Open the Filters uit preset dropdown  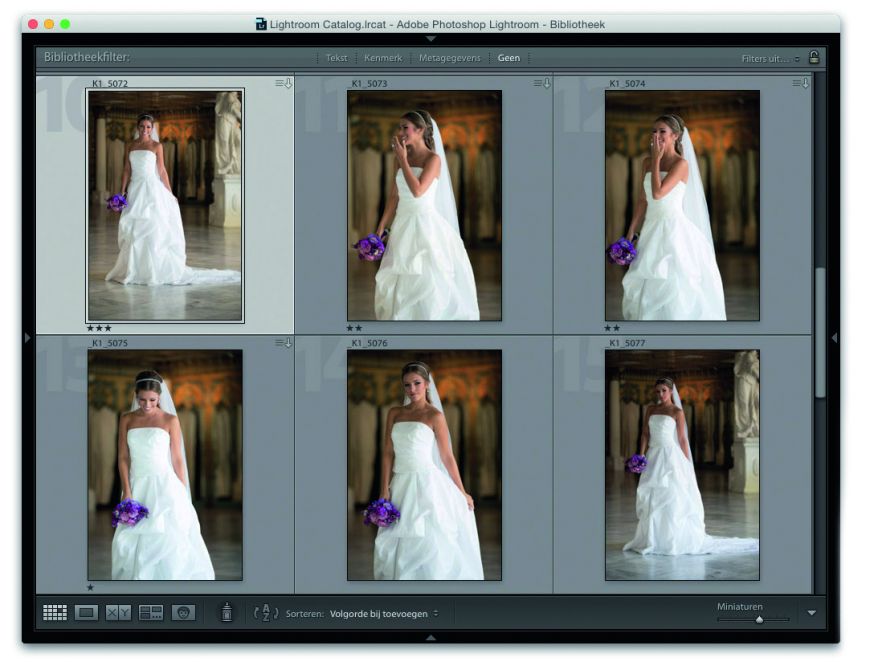[x=771, y=59]
